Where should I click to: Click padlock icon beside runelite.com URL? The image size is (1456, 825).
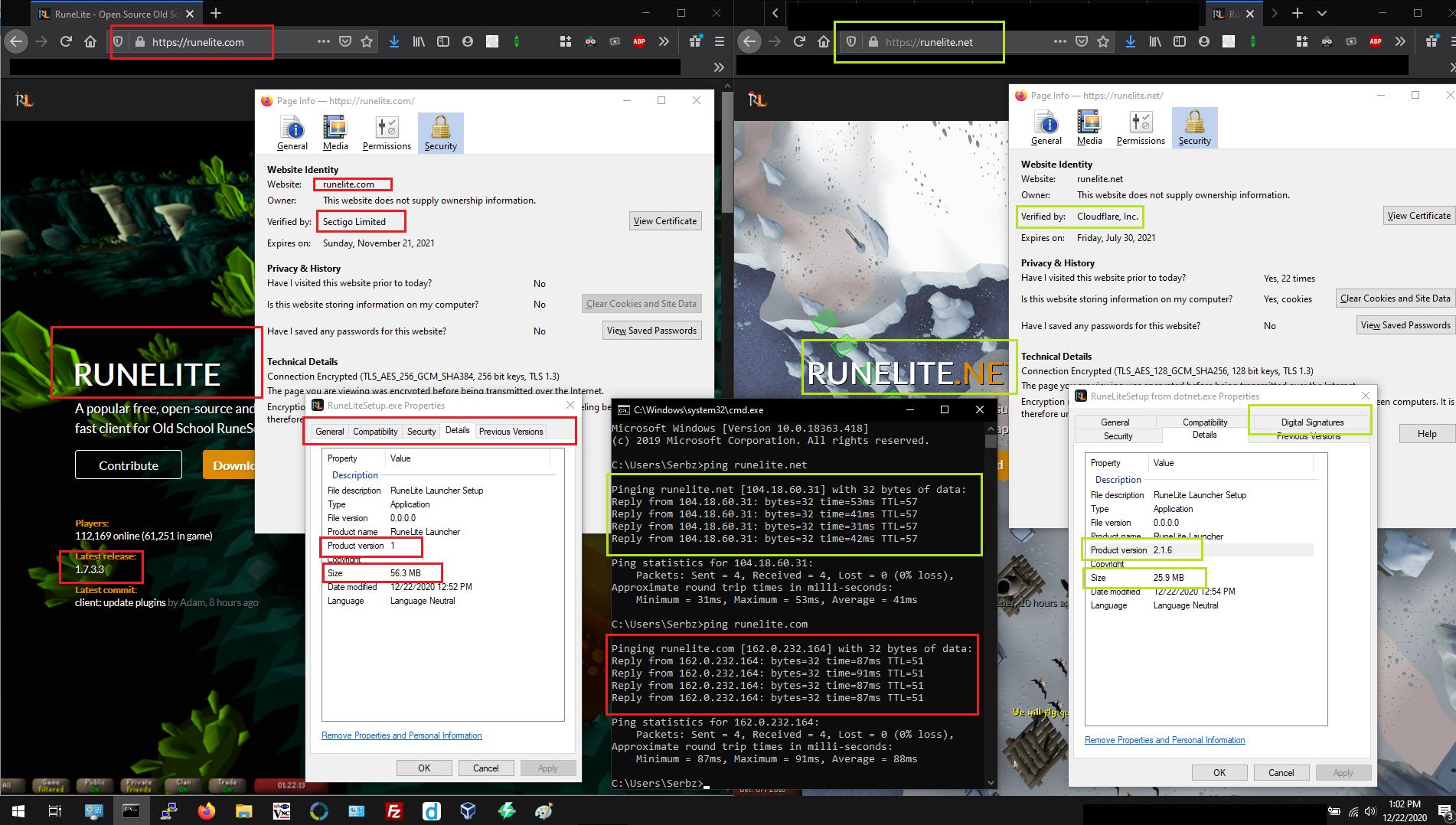(x=139, y=42)
